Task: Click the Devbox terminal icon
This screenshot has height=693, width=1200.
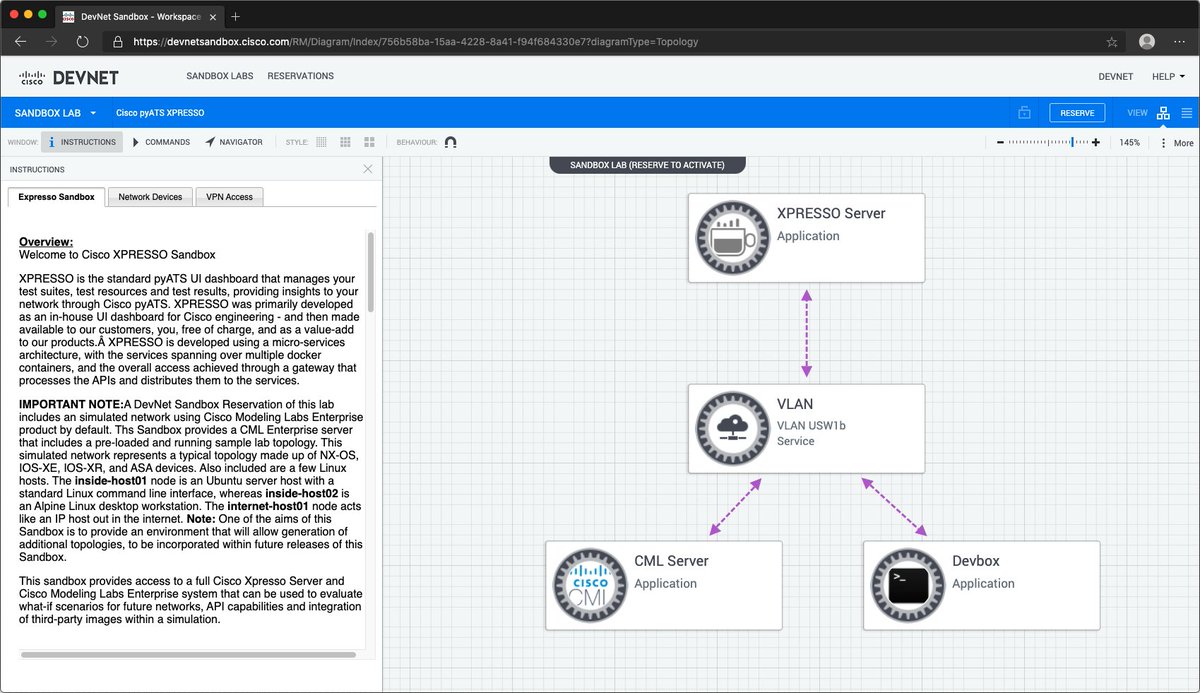Action: coord(906,586)
